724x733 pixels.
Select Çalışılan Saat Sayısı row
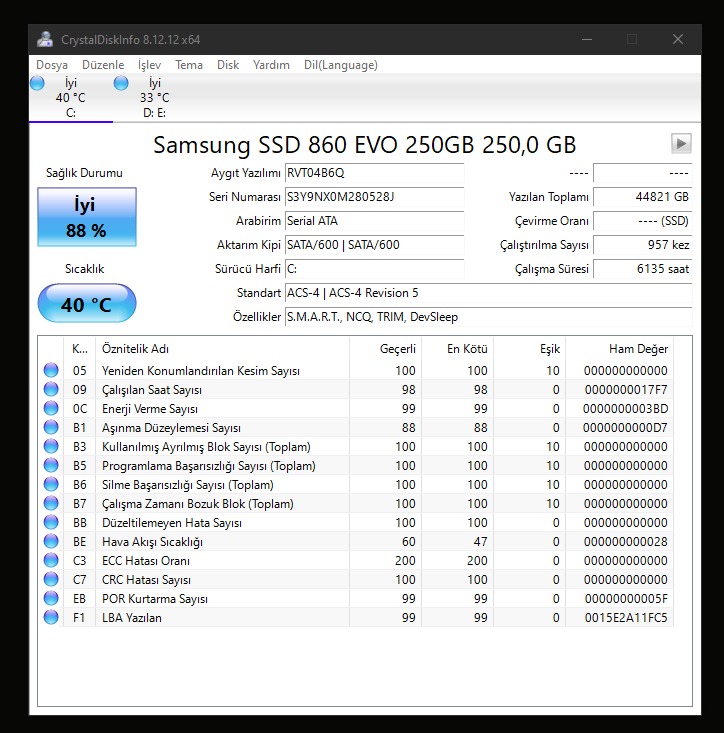[356, 389]
